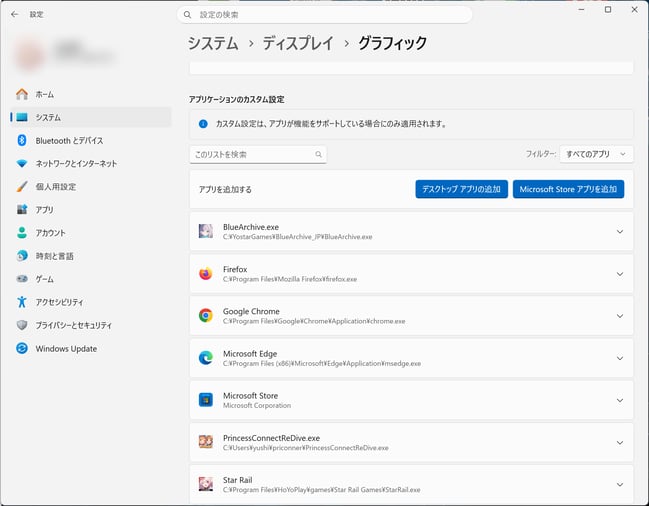Screen dimensions: 649x506
Task: Click the blurred user profile avatar
Action: (29, 55)
